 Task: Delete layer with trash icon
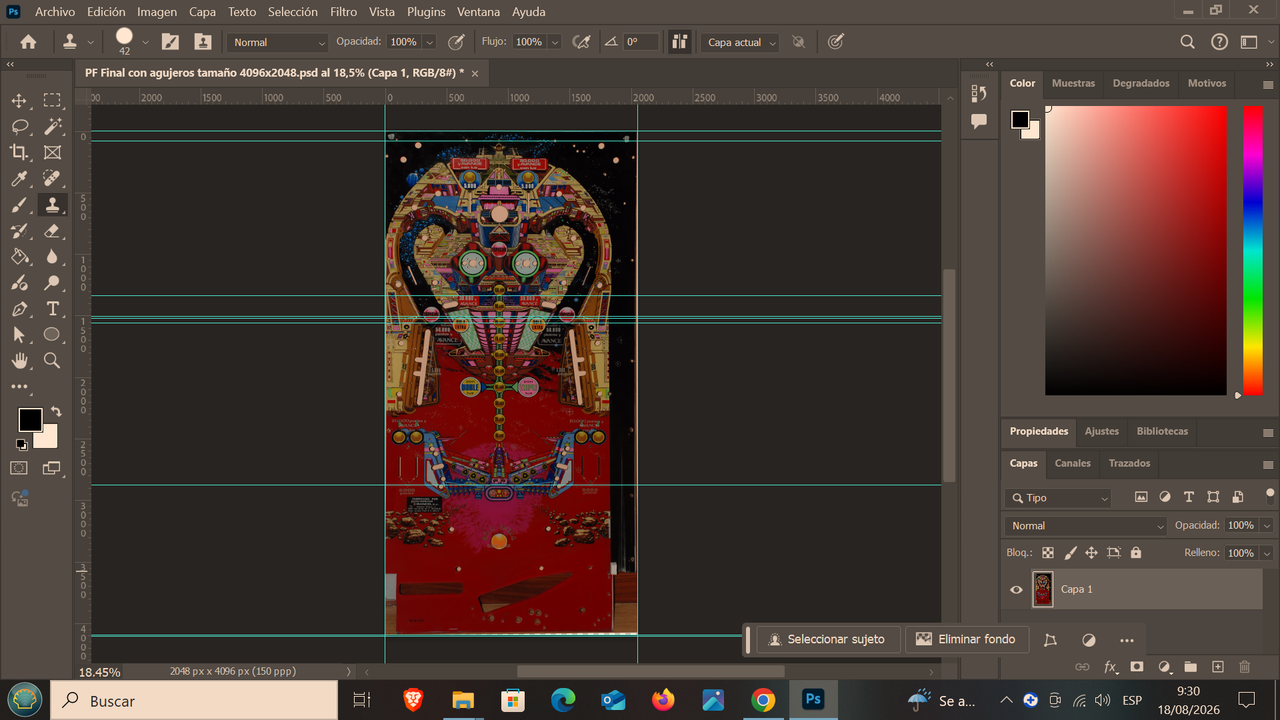point(1245,667)
